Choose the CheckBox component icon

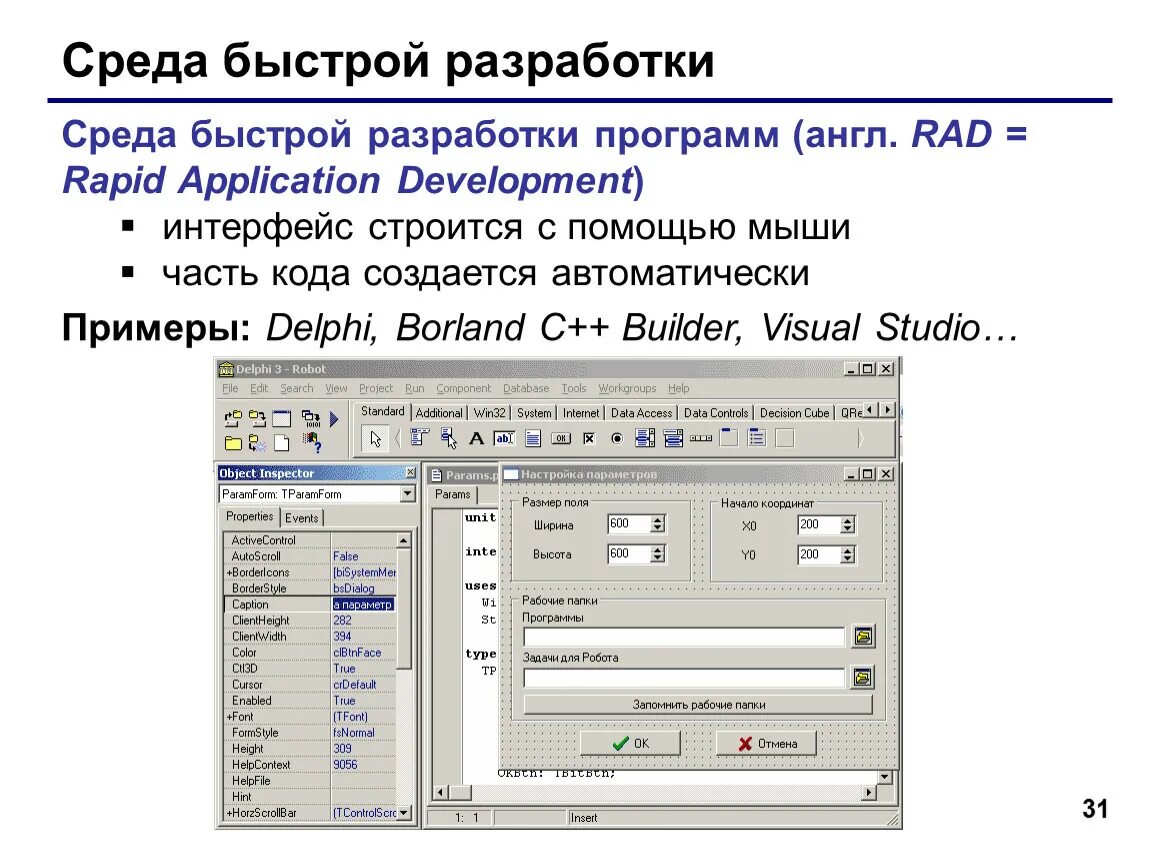[x=589, y=439]
